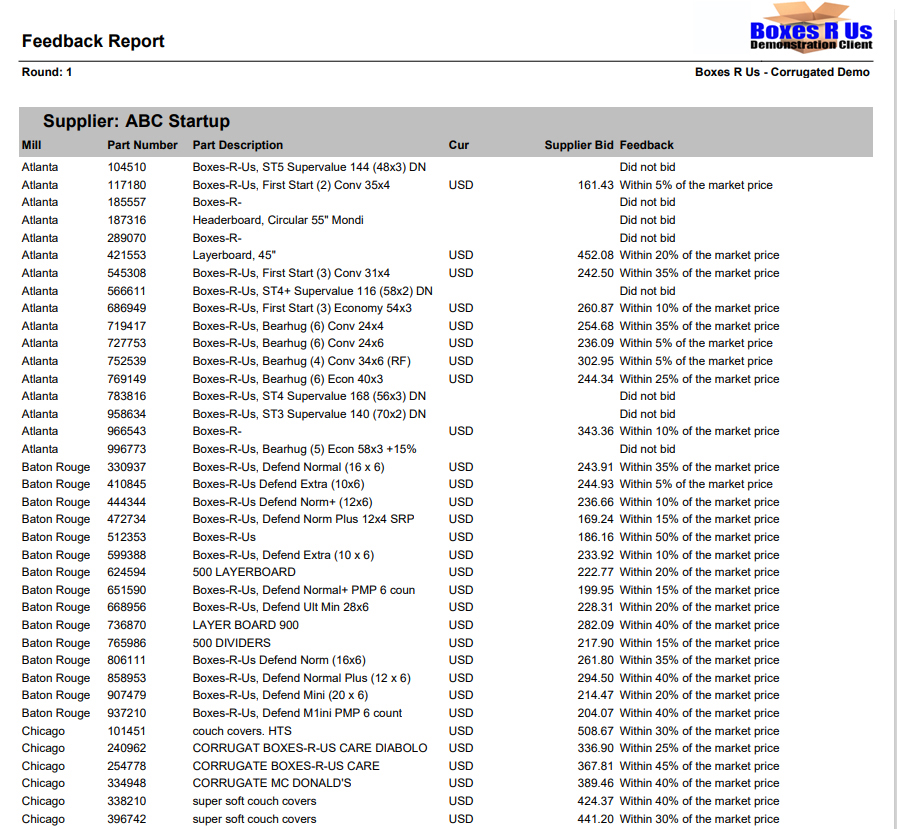Select part number 545308

click(127, 273)
